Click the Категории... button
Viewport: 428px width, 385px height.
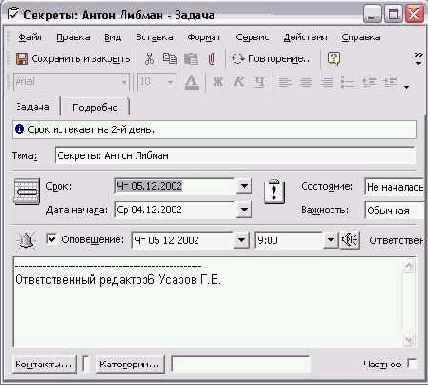coord(129,364)
